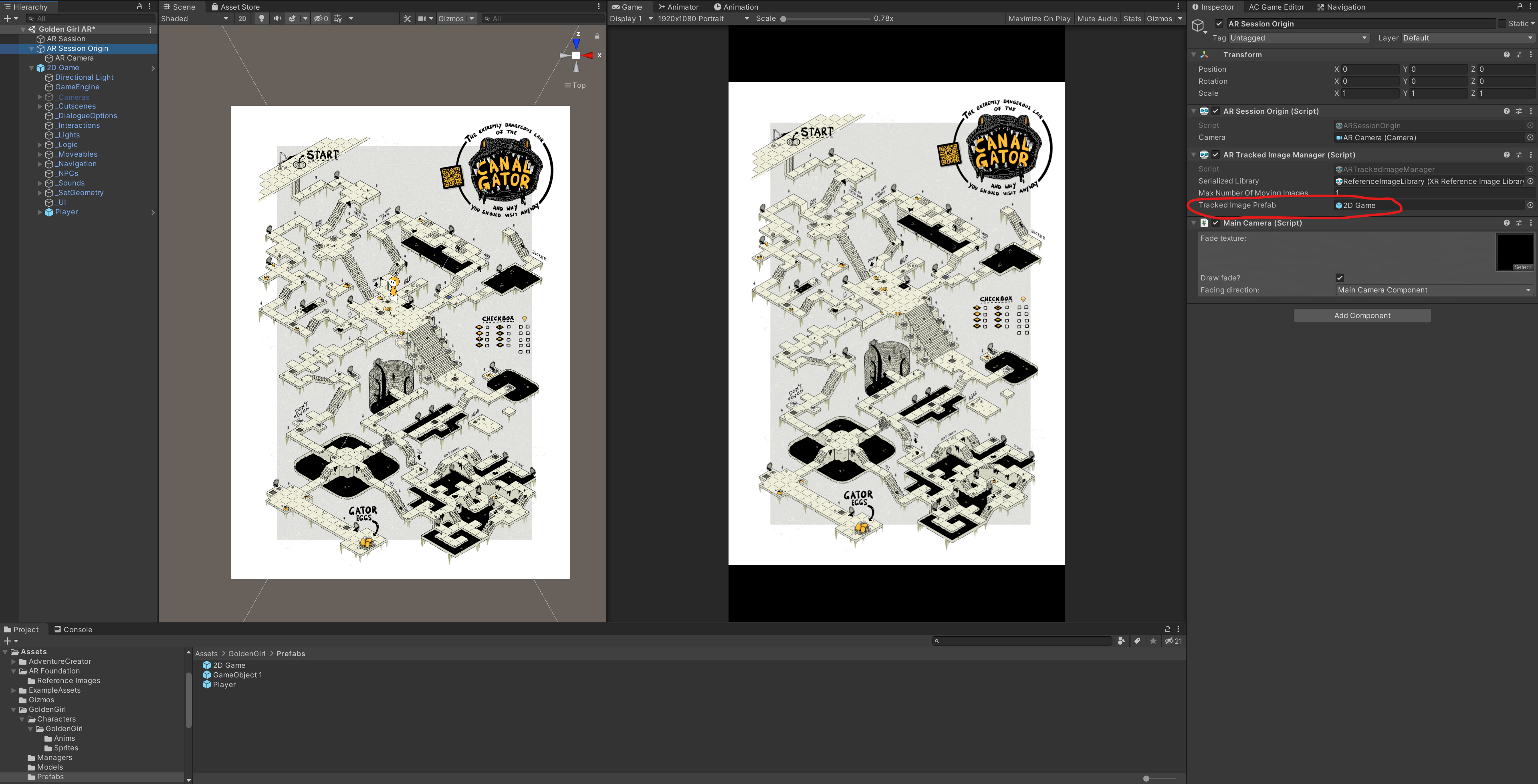Open Tag dropdown Untagged
The width and height of the screenshot is (1538, 784).
(1299, 38)
